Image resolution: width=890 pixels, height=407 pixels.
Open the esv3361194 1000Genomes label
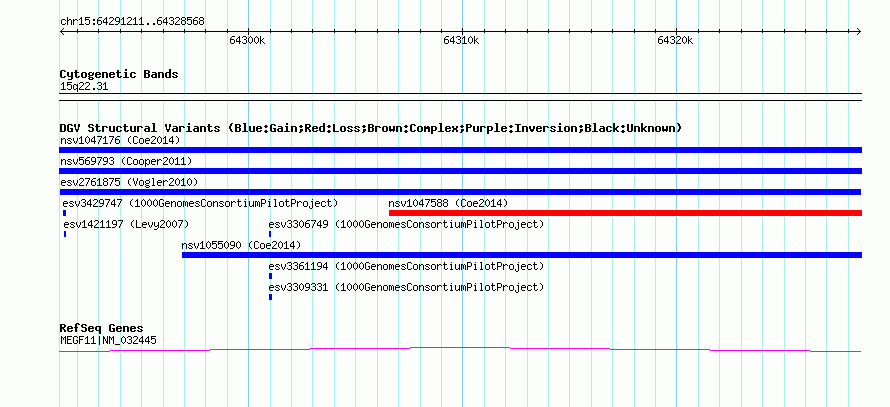pyautogui.click(x=406, y=266)
